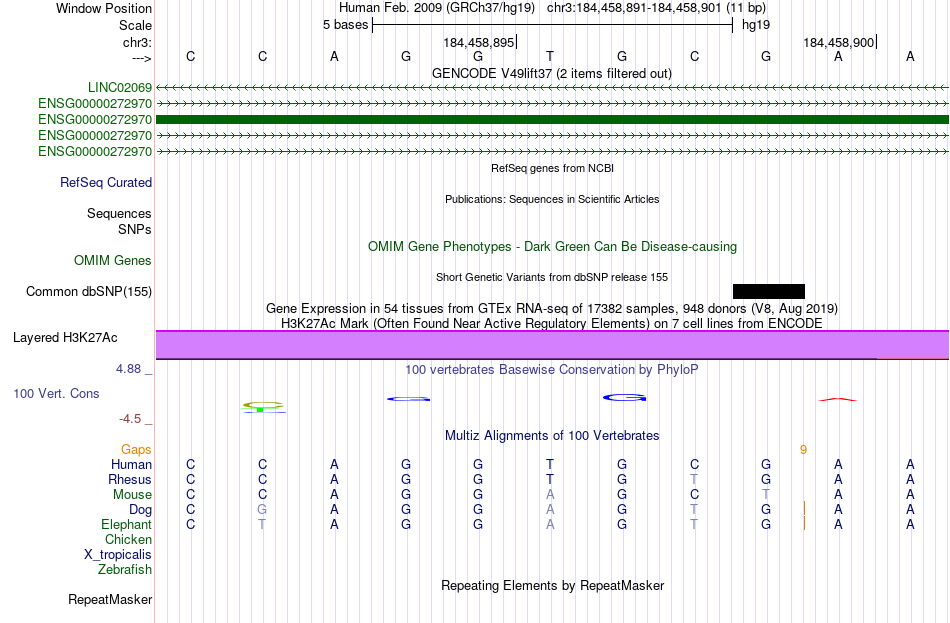Click the chr3: base position label
Viewport: 950px width, 623px height.
pos(137,42)
